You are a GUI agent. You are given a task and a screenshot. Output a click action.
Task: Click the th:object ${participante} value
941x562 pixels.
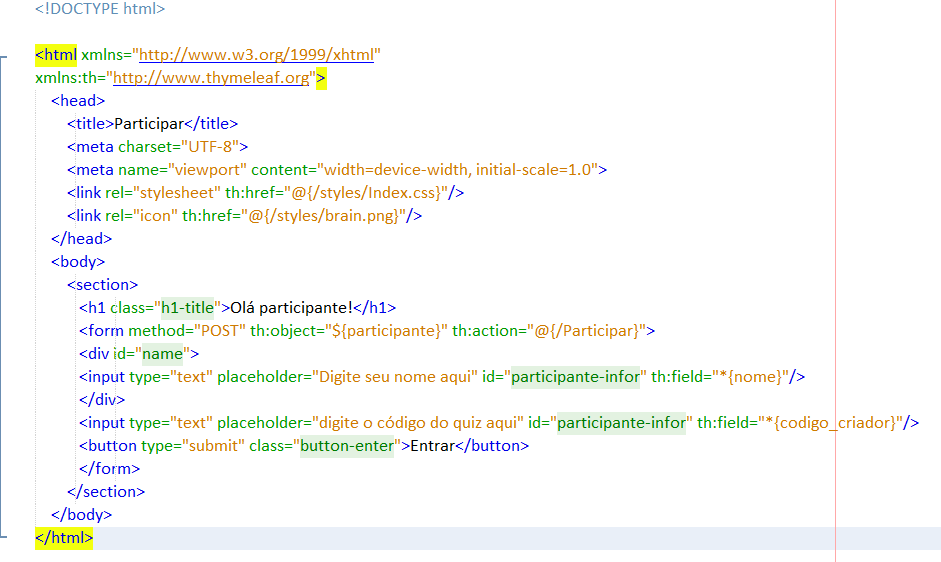pos(386,331)
